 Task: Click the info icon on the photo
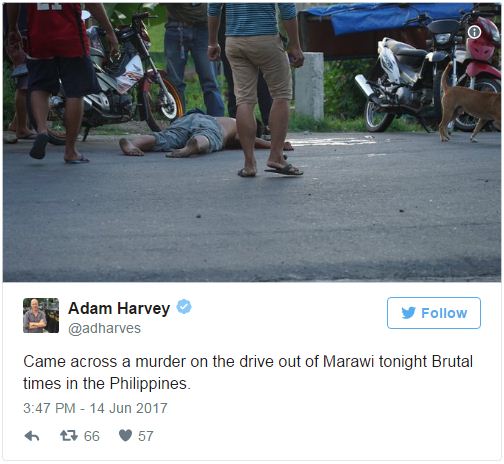coord(474,32)
